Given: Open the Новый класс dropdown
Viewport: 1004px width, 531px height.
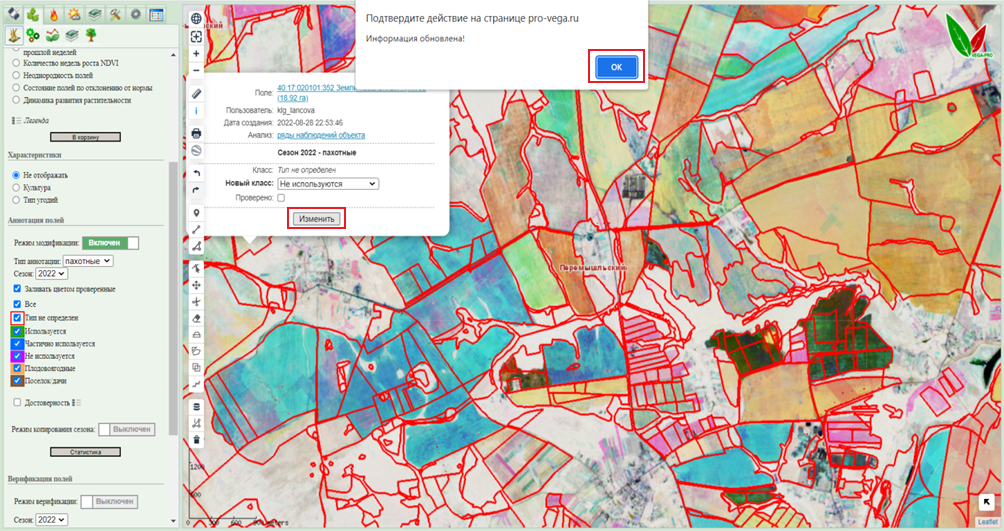Looking at the screenshot, I should point(328,184).
